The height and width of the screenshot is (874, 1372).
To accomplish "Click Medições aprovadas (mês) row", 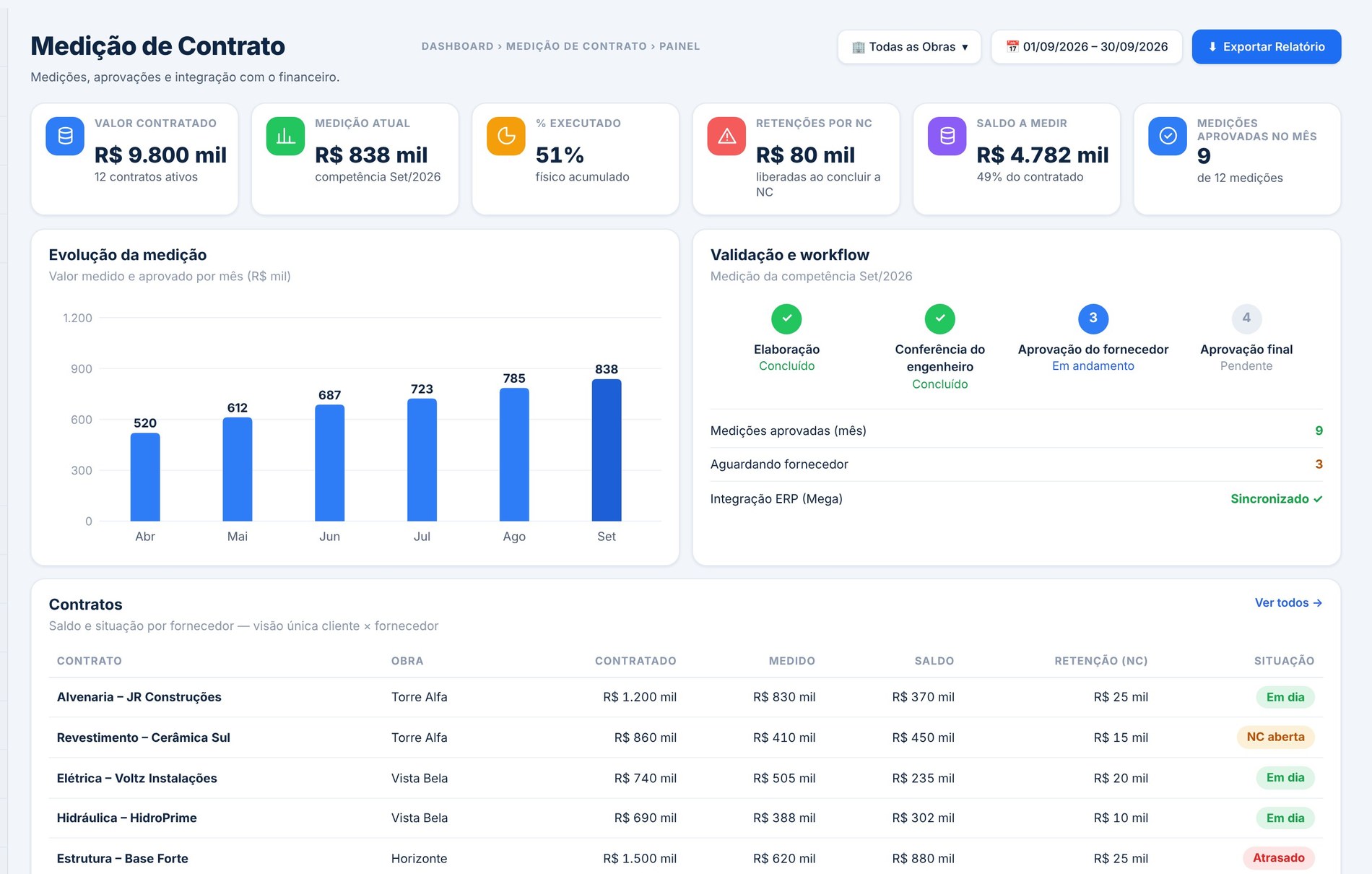I will 1017,430.
